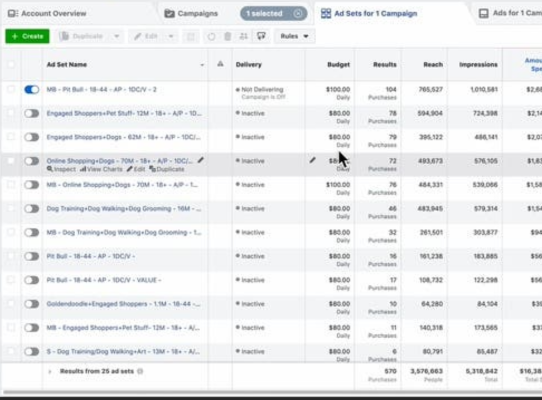The width and height of the screenshot is (542, 400).
Task: Sort by Results column header
Action: [385, 65]
